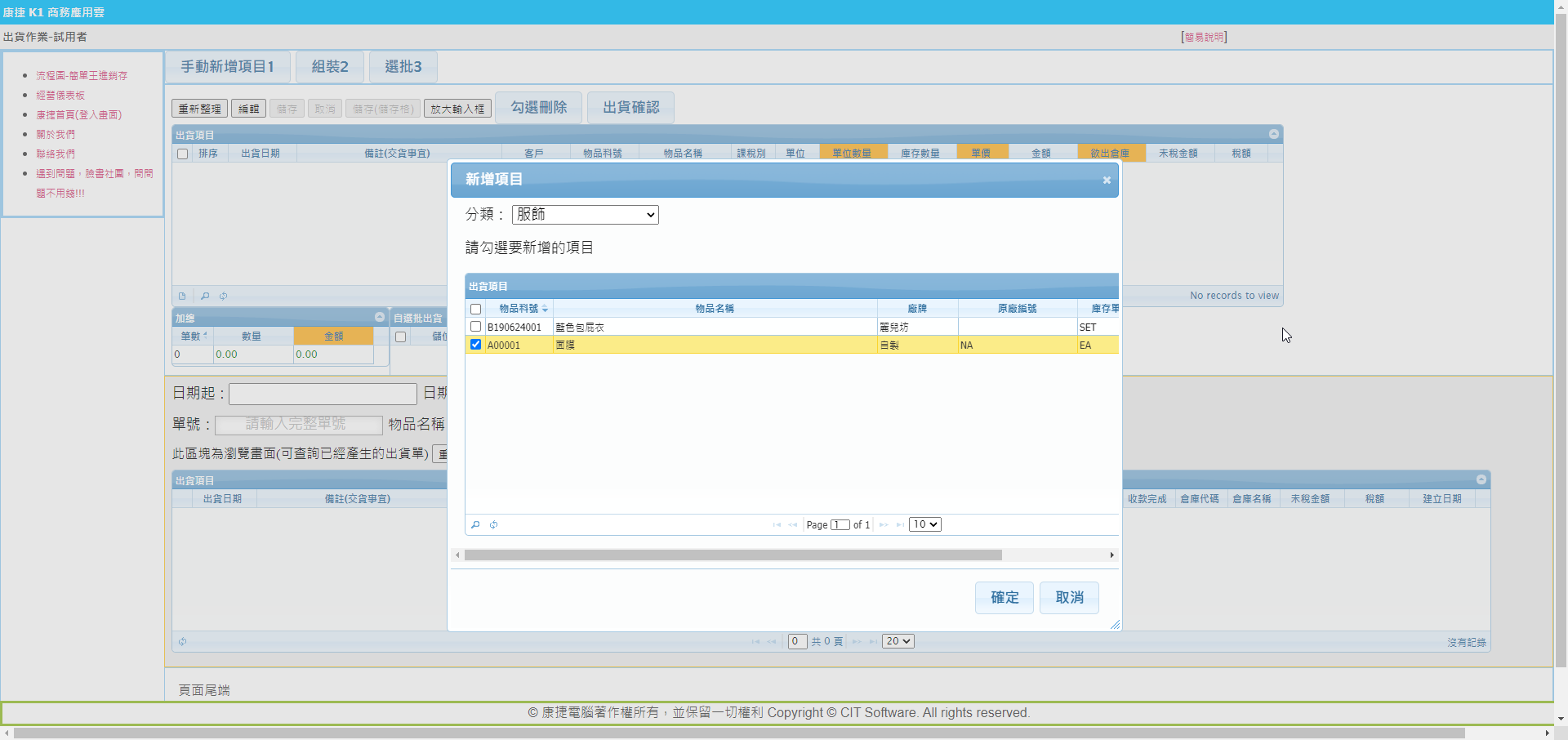The width and height of the screenshot is (1568, 740).
Task: Open the 經營儀表板 sidebar link
Action: [60, 96]
